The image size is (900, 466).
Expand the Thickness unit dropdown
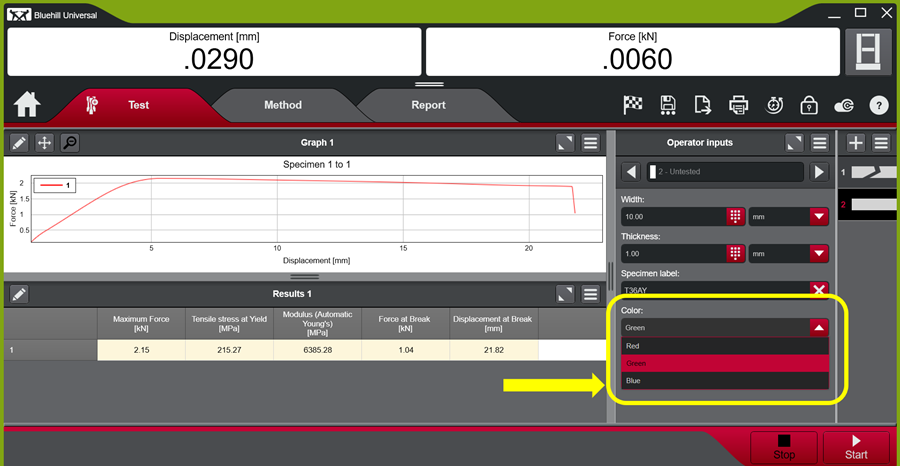[x=818, y=253]
